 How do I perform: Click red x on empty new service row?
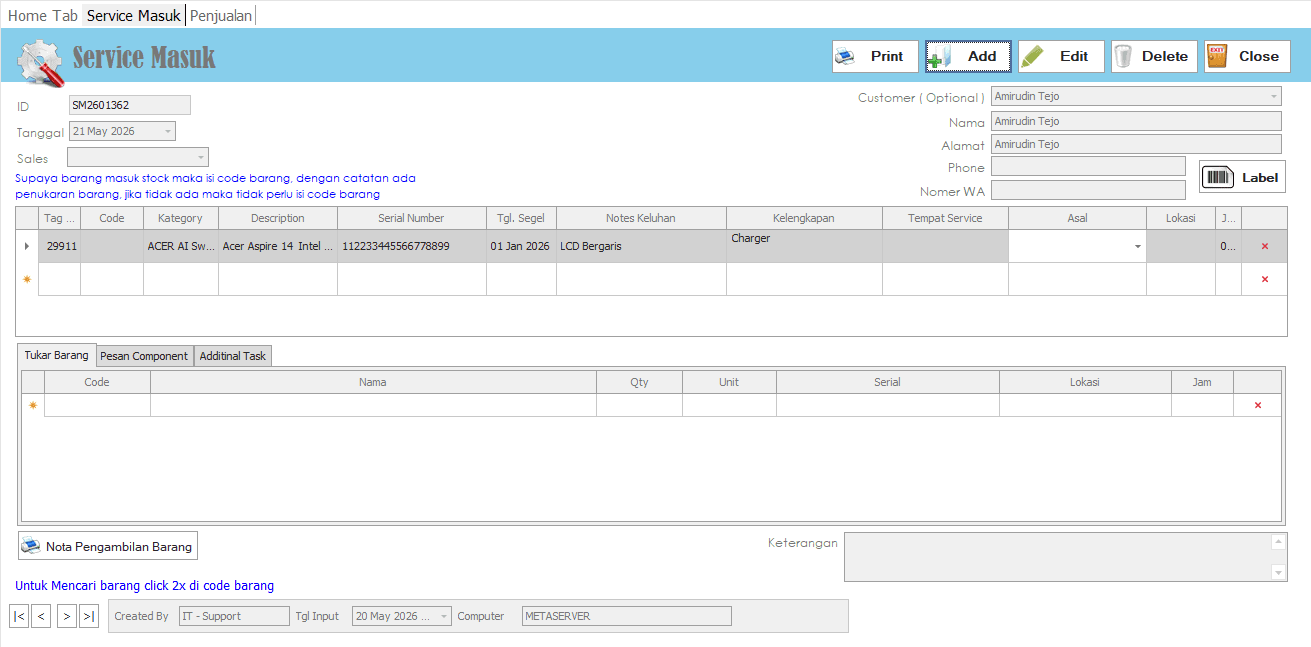[x=1264, y=279]
